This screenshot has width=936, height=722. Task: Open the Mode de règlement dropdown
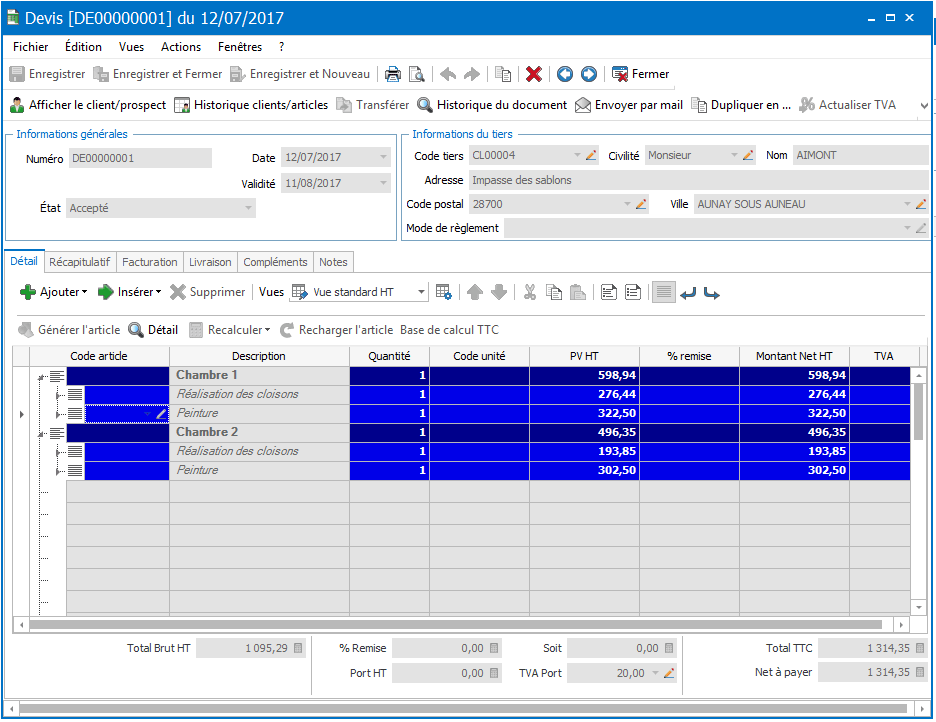907,228
